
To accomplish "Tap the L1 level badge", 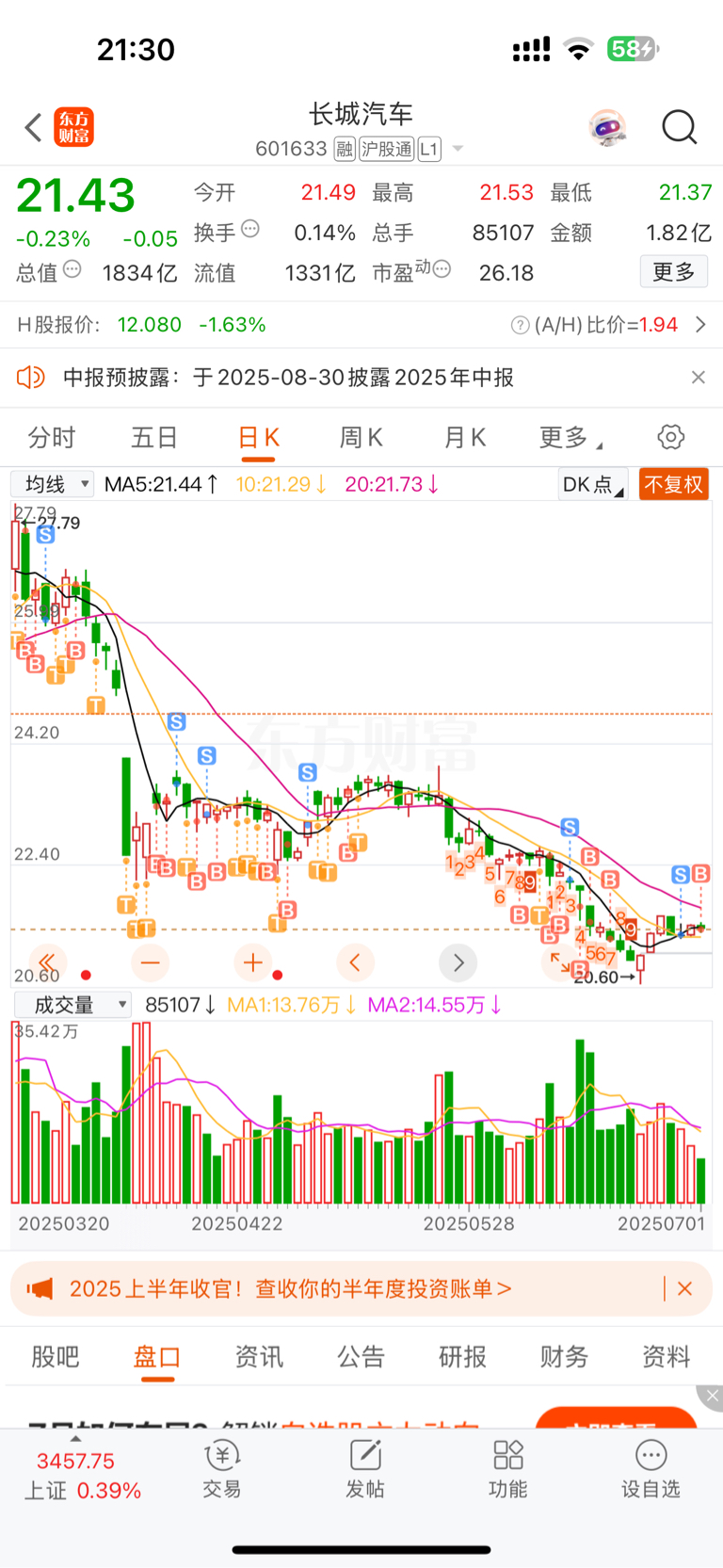I will click(x=429, y=149).
